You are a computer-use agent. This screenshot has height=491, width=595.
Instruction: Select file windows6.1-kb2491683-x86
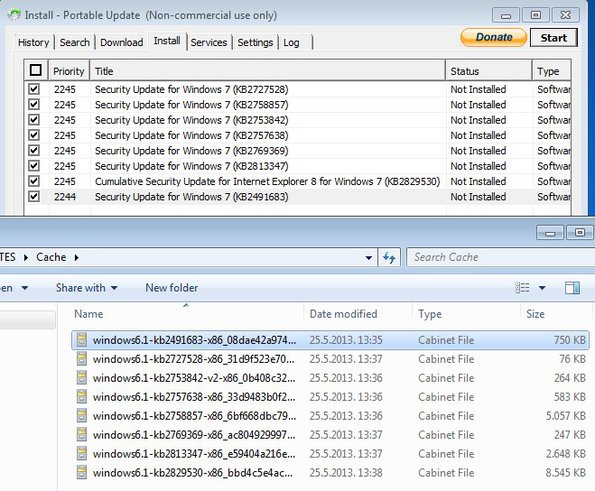click(330, 340)
